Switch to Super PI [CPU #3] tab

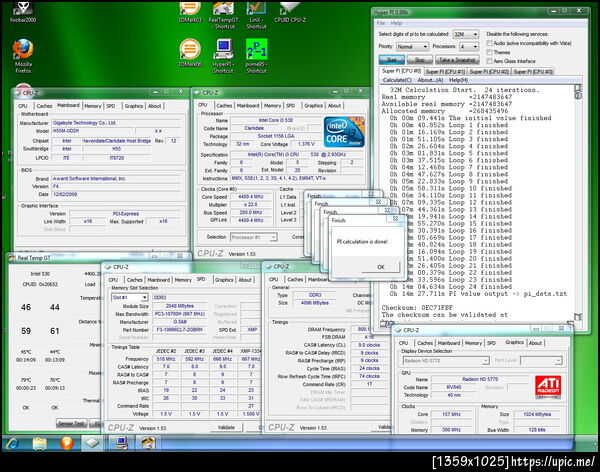[x=532, y=72]
